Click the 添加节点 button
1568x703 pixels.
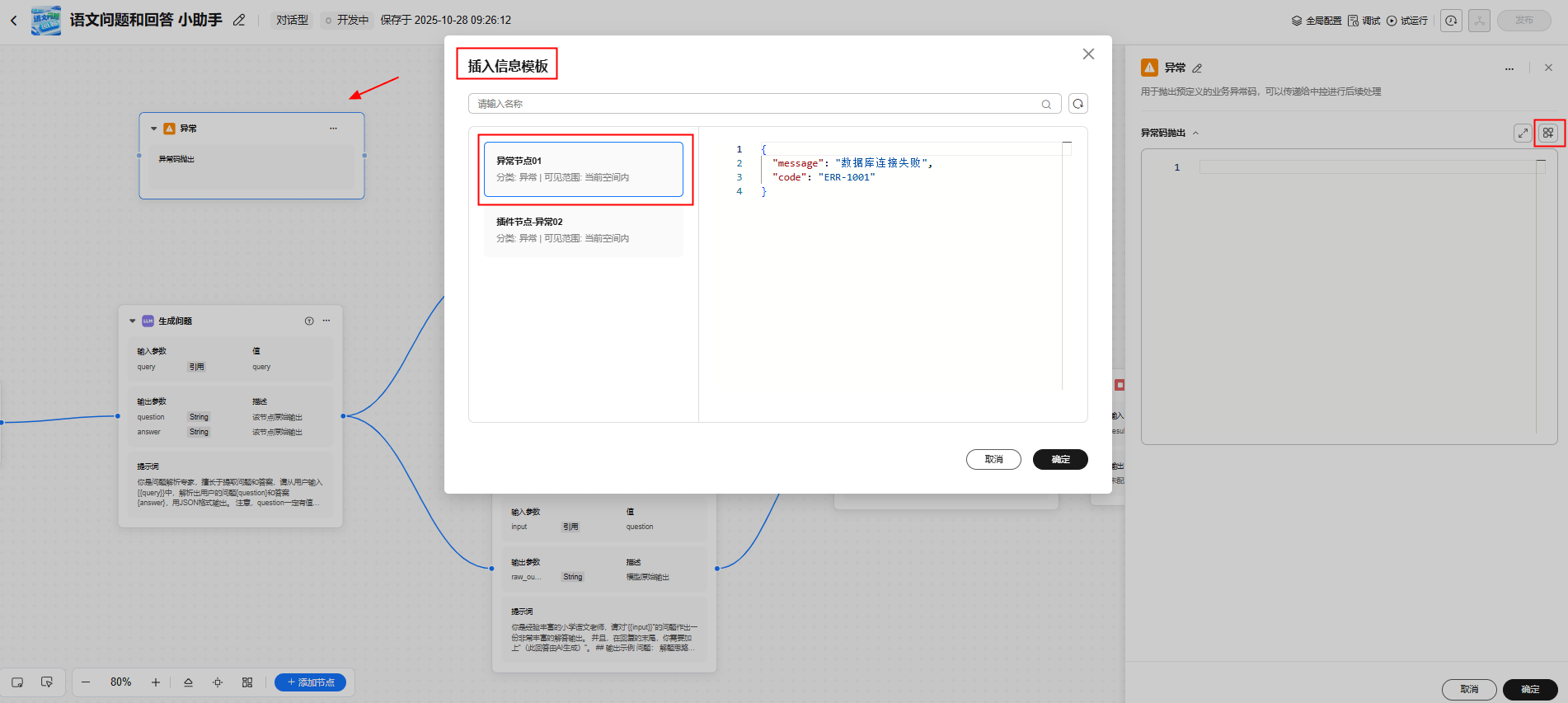[310, 682]
